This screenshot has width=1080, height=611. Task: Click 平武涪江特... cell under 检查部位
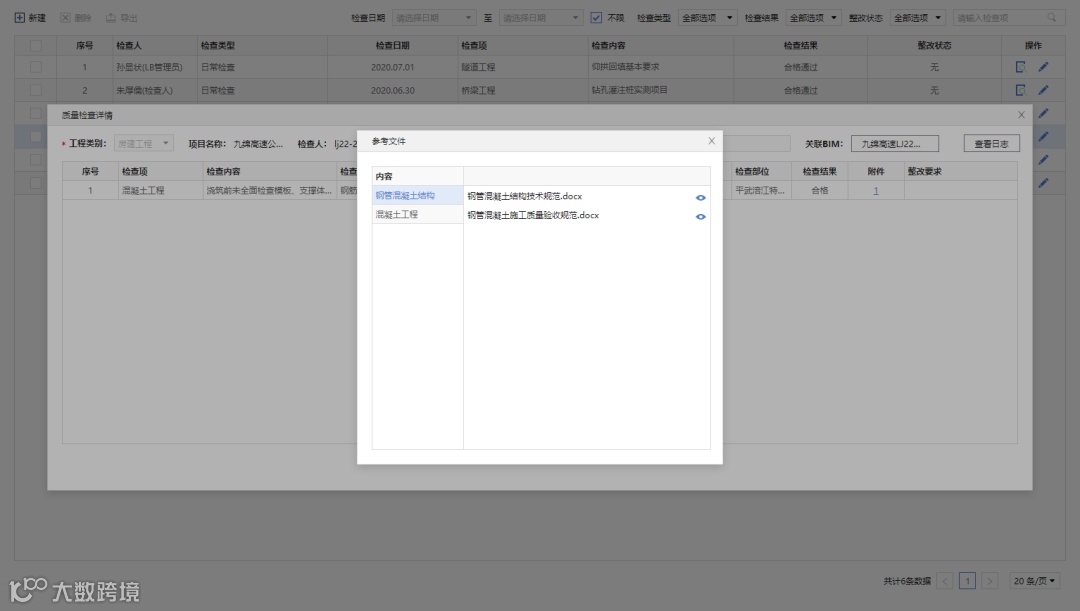click(x=760, y=191)
